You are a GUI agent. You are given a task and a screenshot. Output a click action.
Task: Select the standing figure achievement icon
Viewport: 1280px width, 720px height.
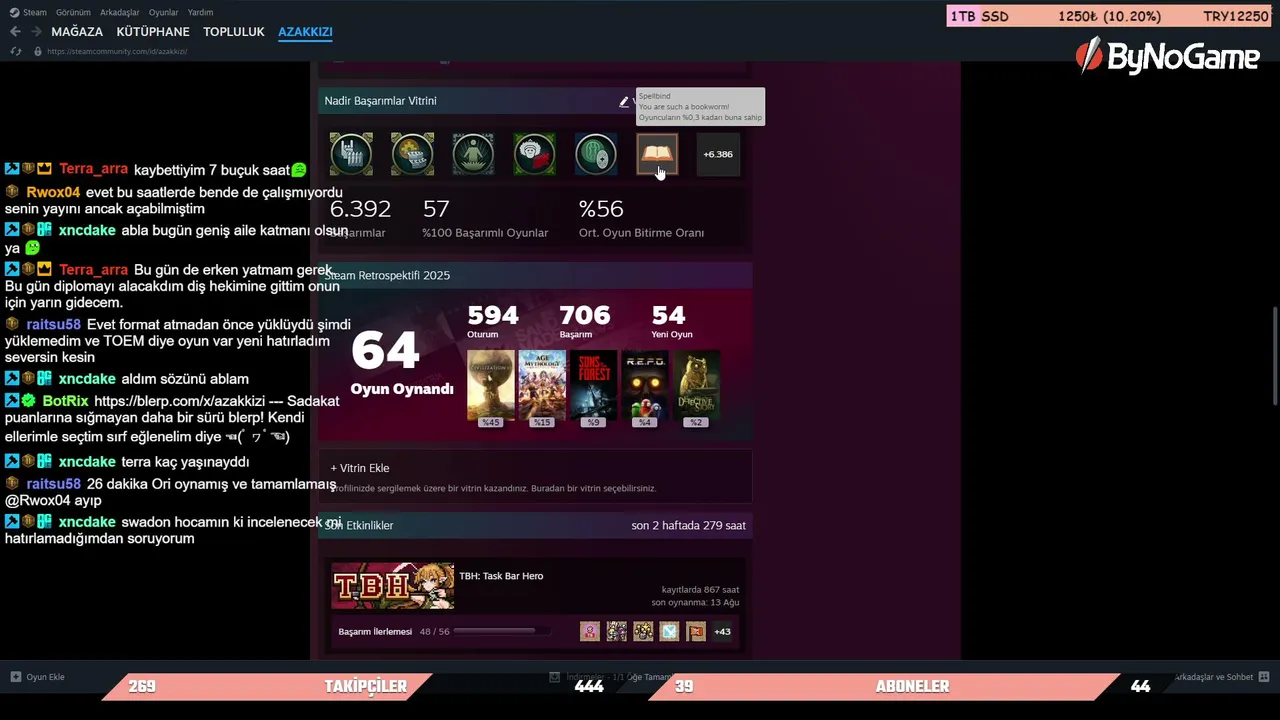[x=473, y=154]
